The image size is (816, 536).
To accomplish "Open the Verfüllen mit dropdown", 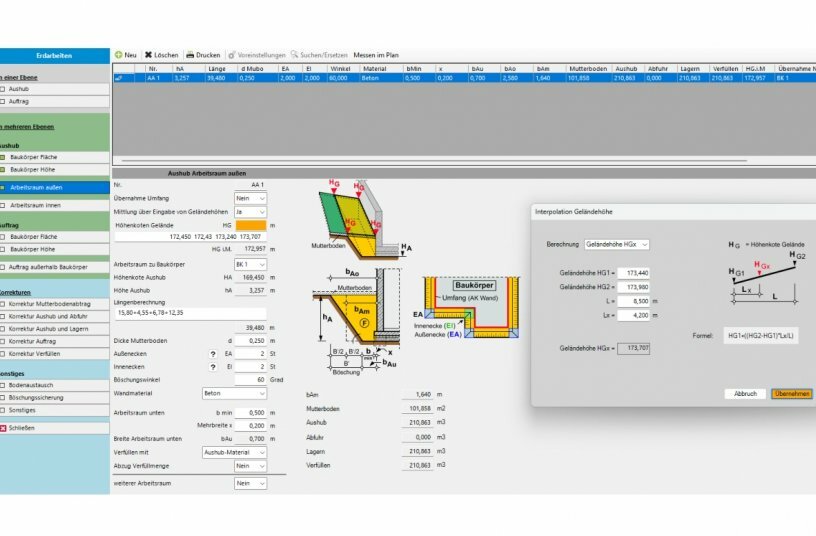I will click(x=234, y=453).
